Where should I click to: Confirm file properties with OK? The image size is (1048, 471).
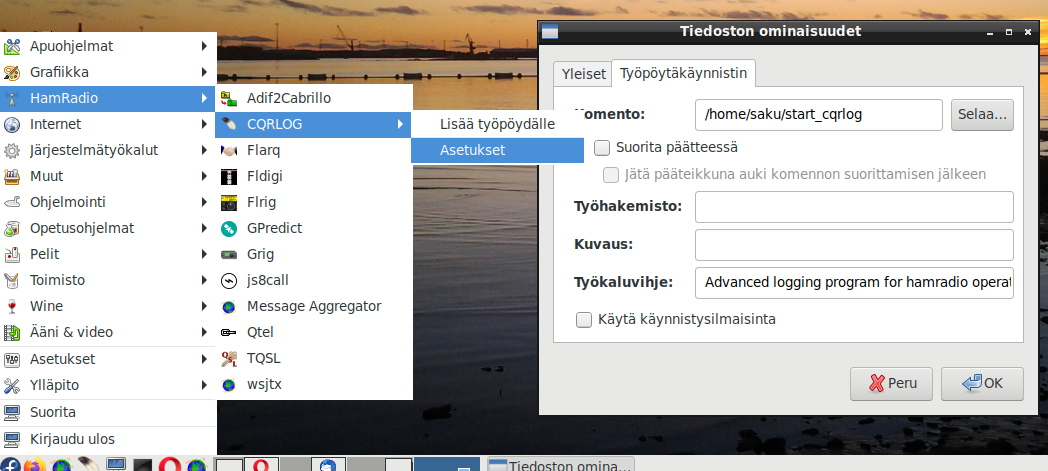coord(982,383)
